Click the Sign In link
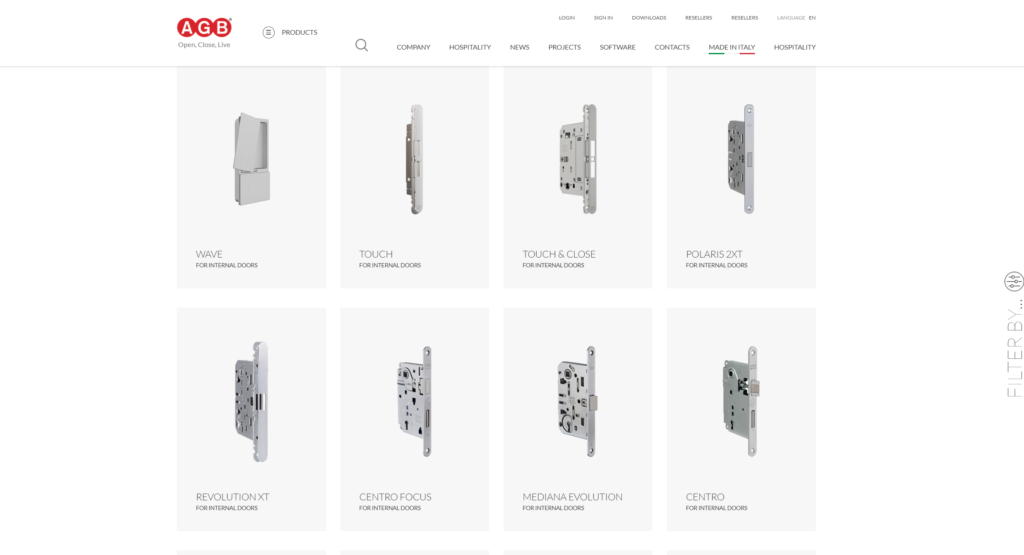 tap(603, 18)
